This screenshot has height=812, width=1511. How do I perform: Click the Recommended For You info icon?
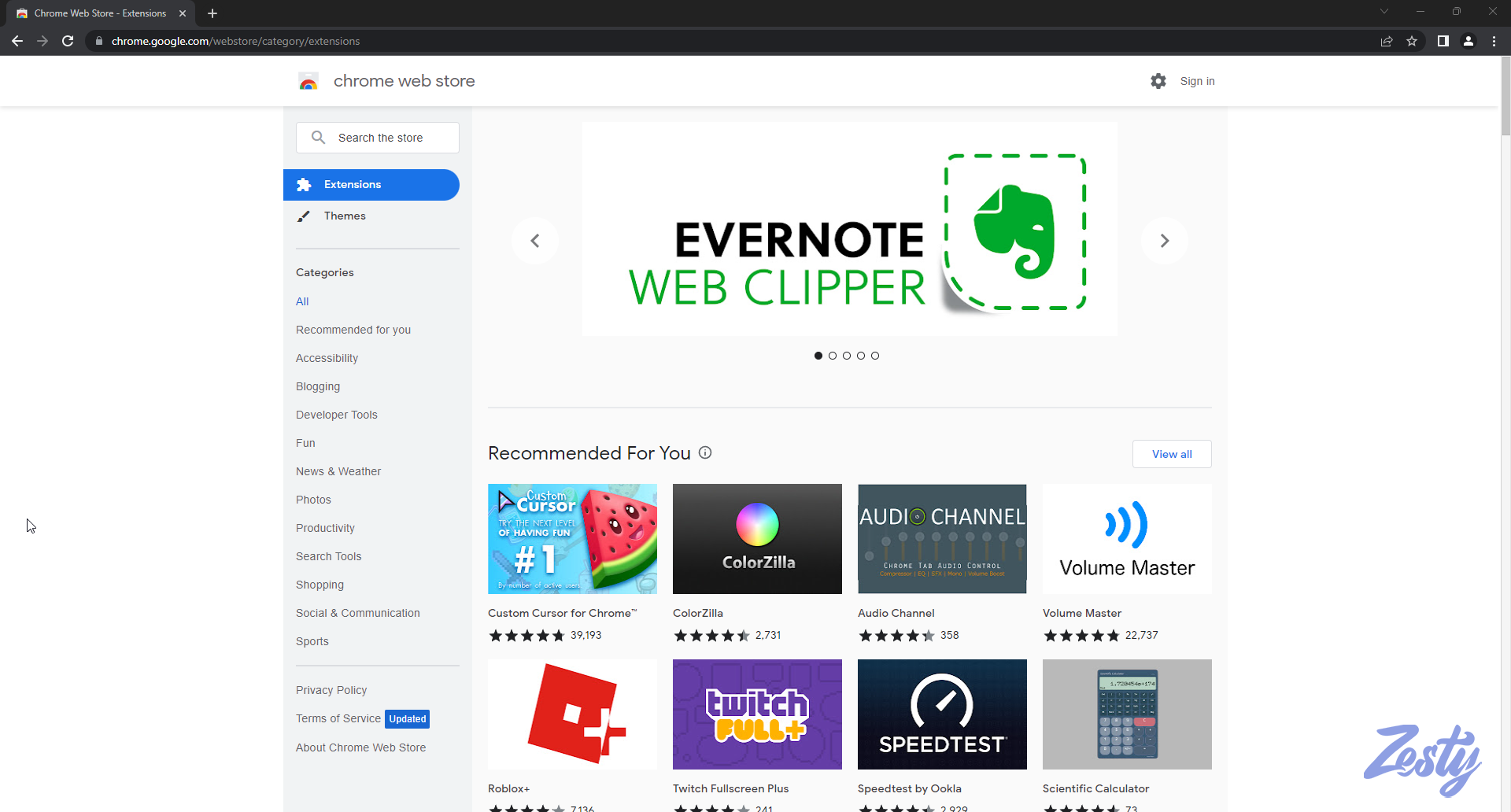[705, 452]
